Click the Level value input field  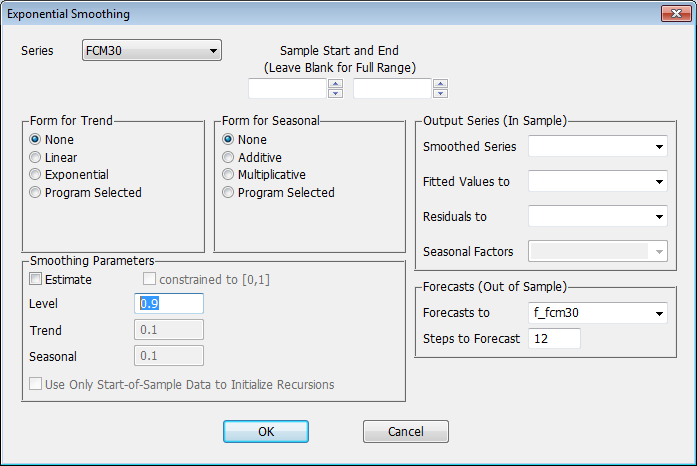169,303
